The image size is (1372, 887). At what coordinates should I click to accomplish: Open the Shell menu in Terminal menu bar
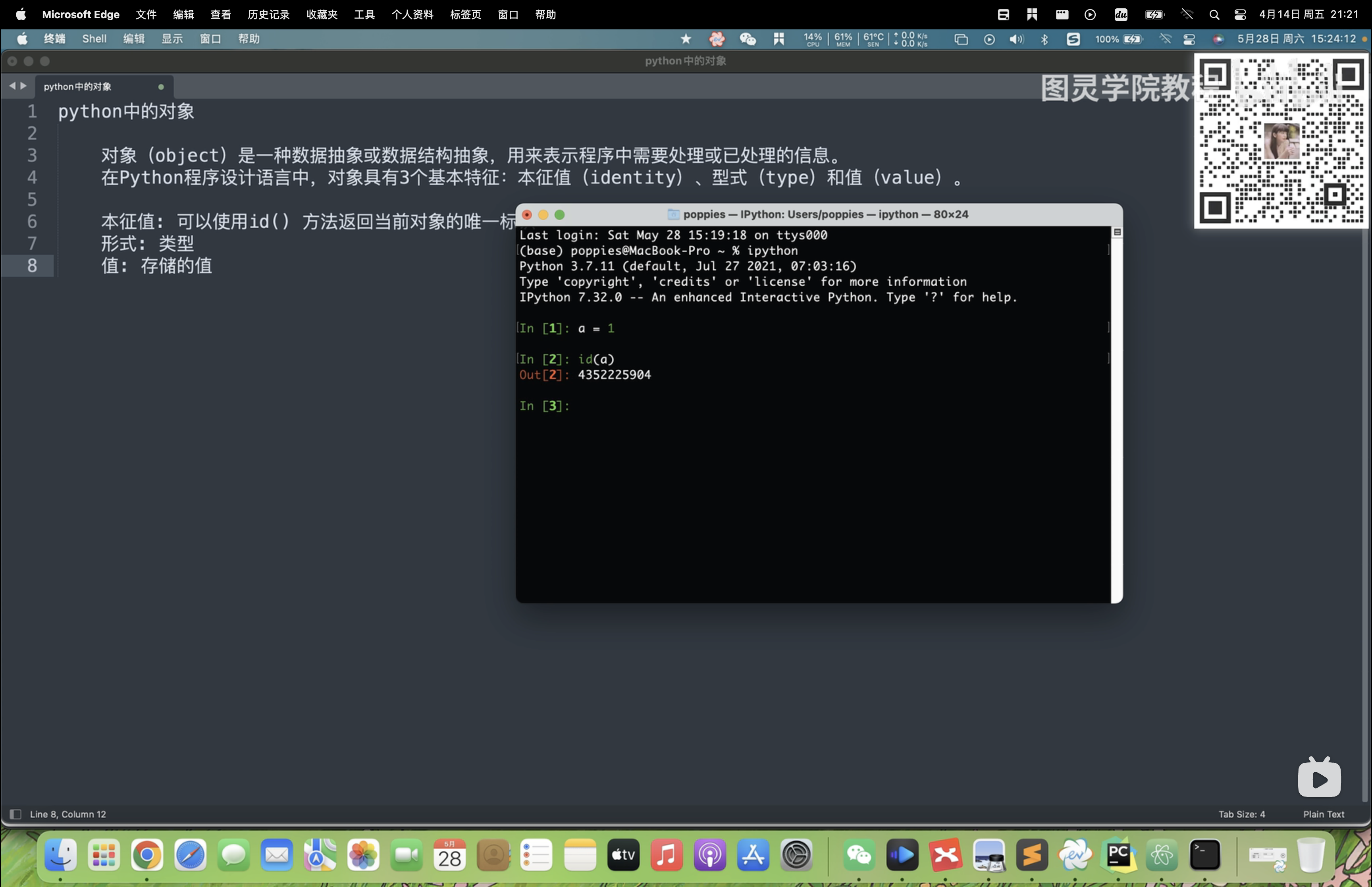(94, 39)
